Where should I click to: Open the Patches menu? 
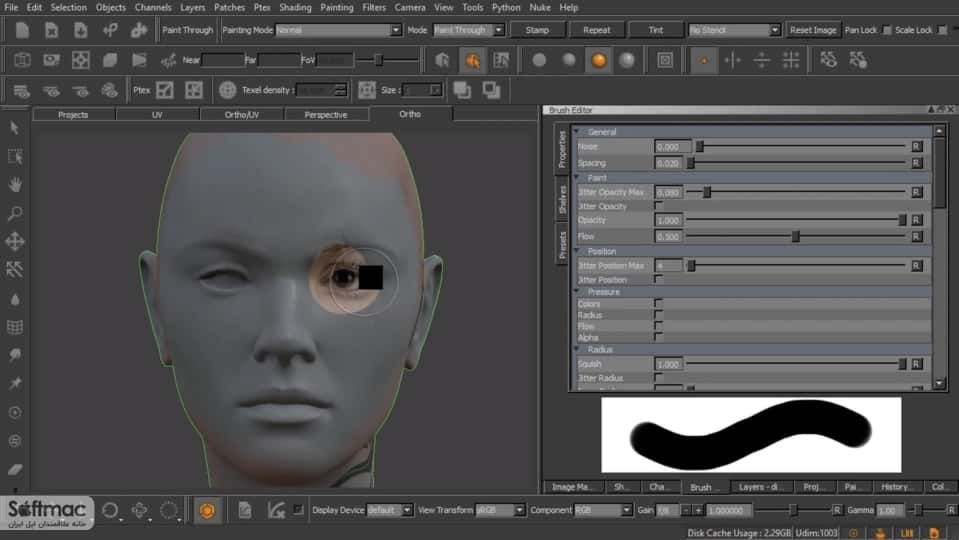(229, 7)
